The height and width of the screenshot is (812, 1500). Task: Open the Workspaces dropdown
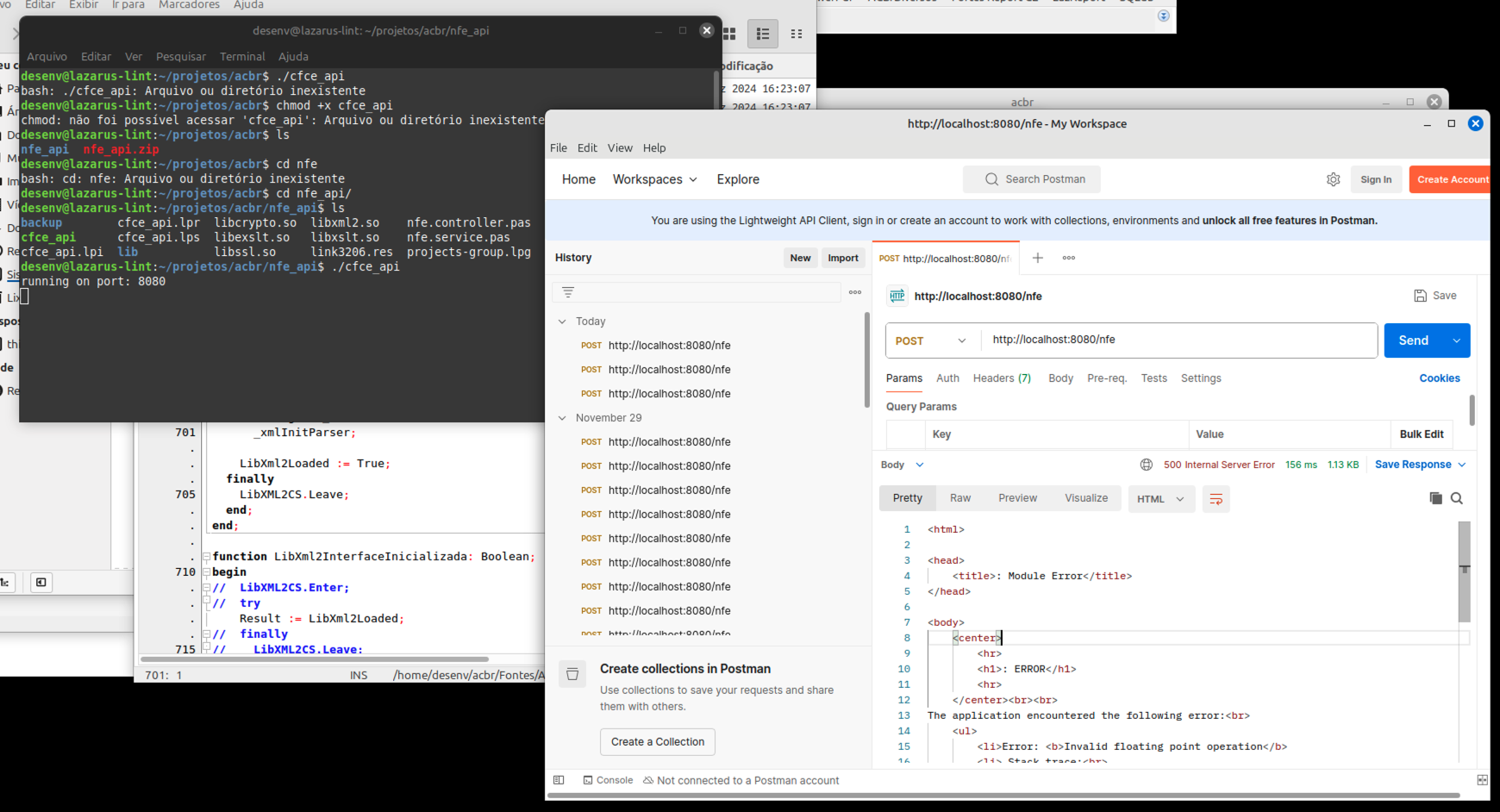[654, 179]
